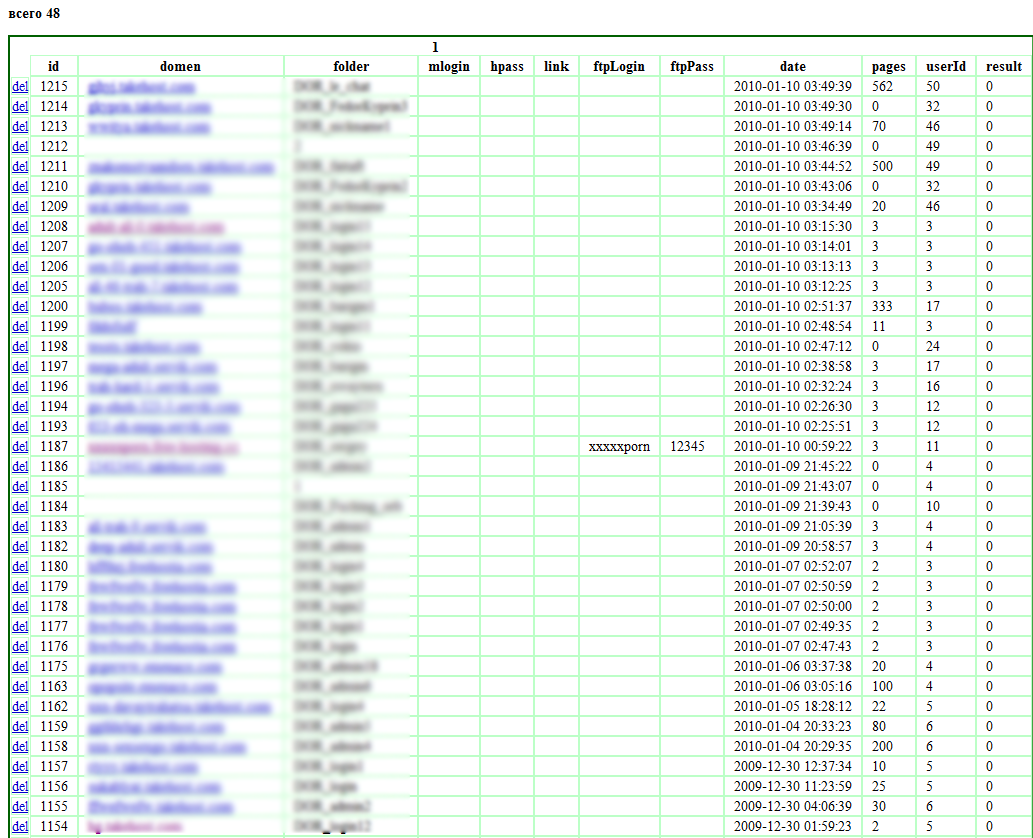1033x838 pixels.
Task: Open the domain link in row 1214
Action: (149, 107)
